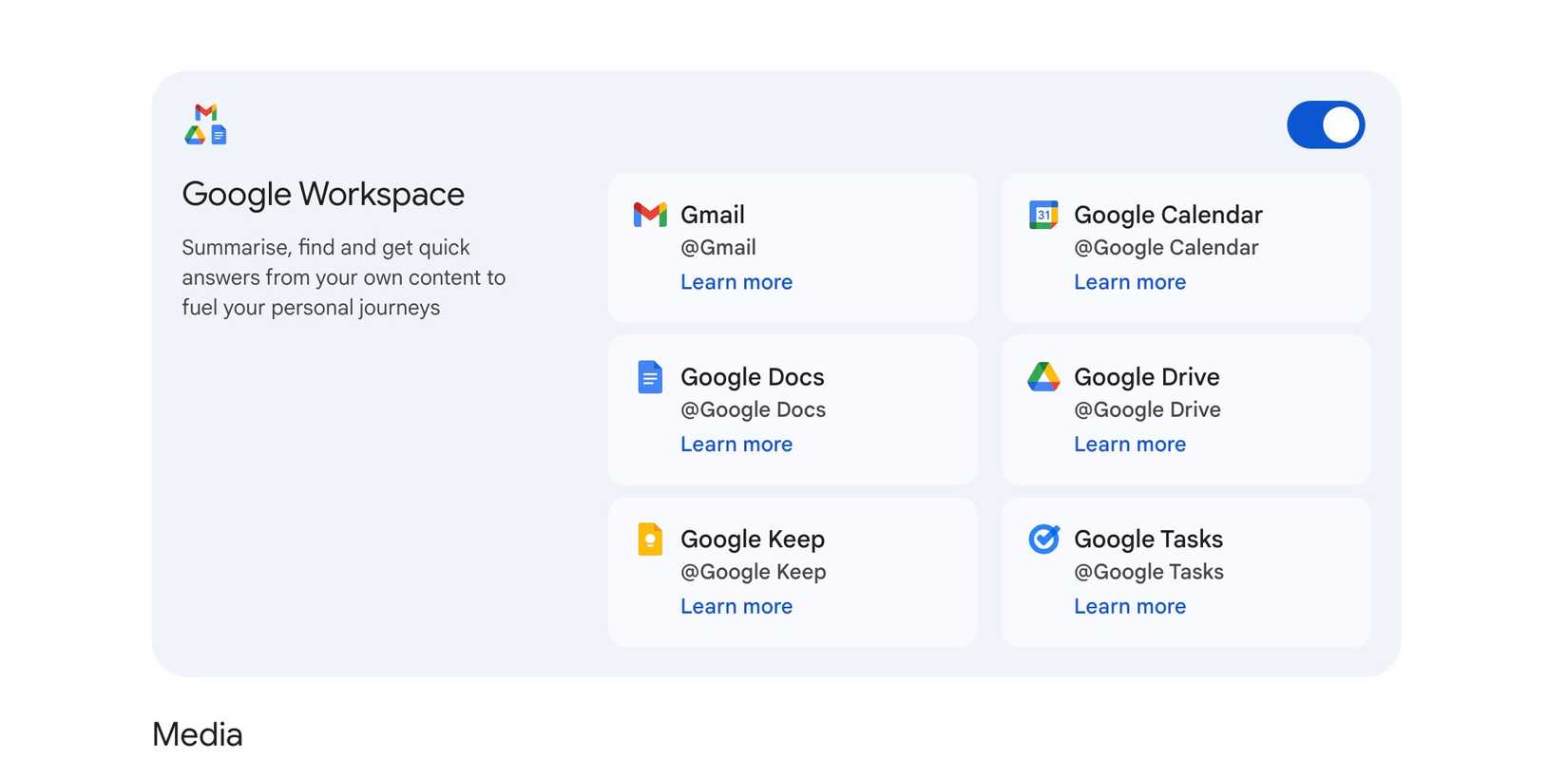Click the Summarise, find and get description
The image size is (1568, 778).
click(344, 277)
